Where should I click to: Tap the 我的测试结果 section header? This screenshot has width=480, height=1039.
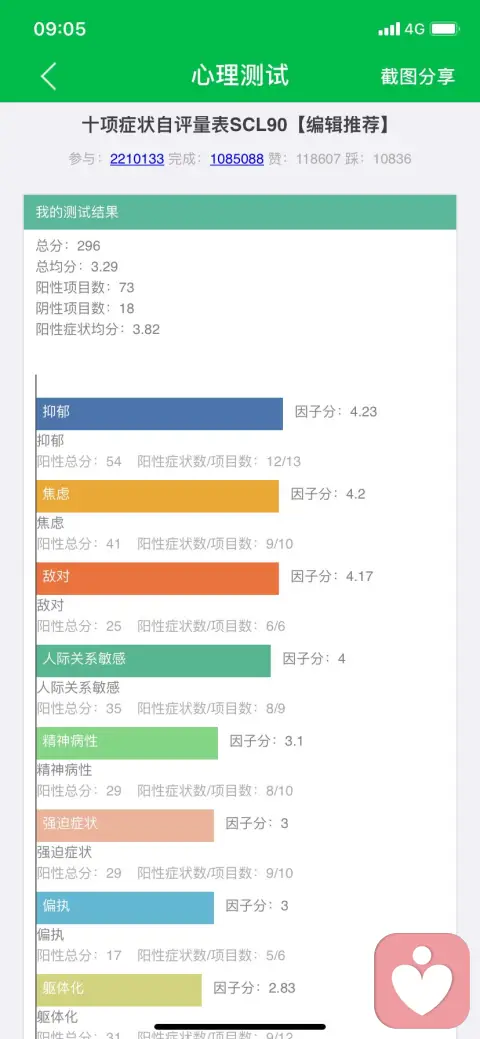coord(240,212)
